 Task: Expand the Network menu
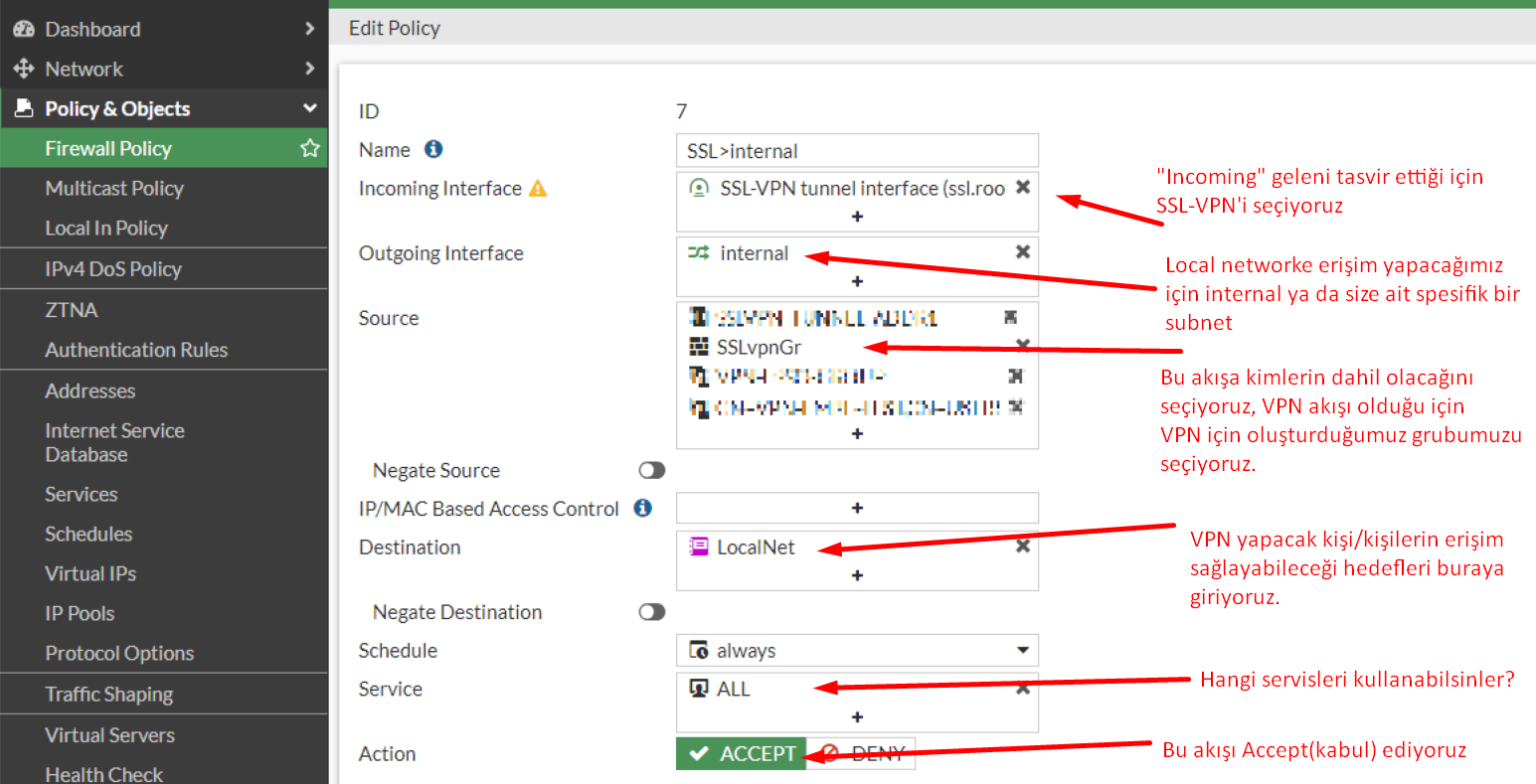click(x=309, y=69)
